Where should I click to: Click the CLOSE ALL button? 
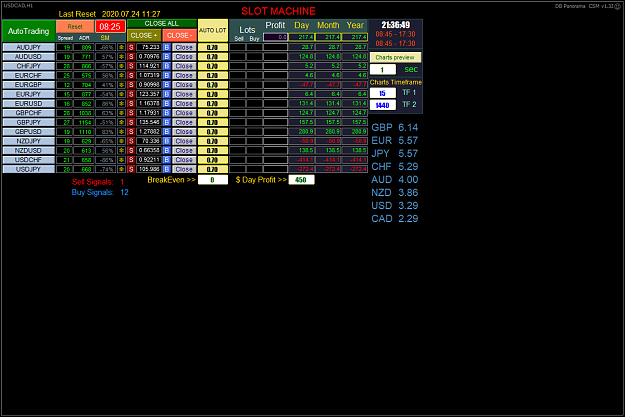(x=162, y=24)
